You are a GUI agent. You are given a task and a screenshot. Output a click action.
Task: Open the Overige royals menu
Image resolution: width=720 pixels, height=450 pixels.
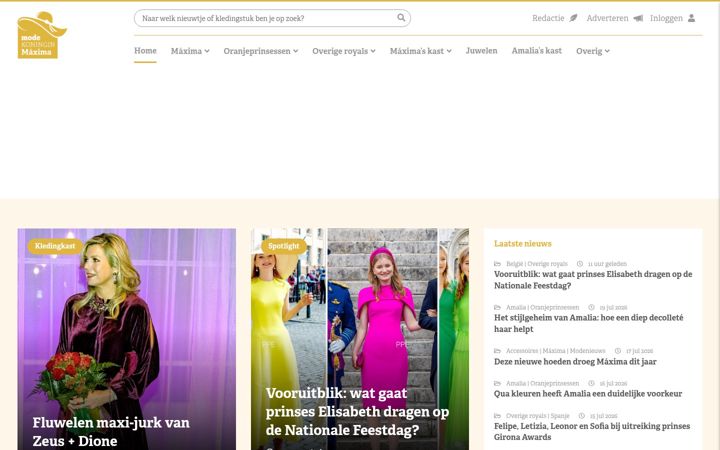(344, 51)
